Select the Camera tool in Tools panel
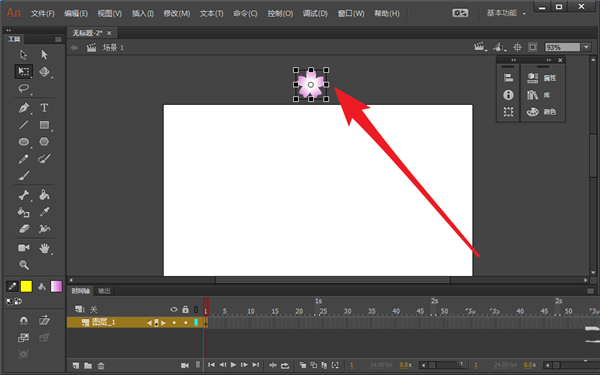The image size is (600, 375). [23, 248]
